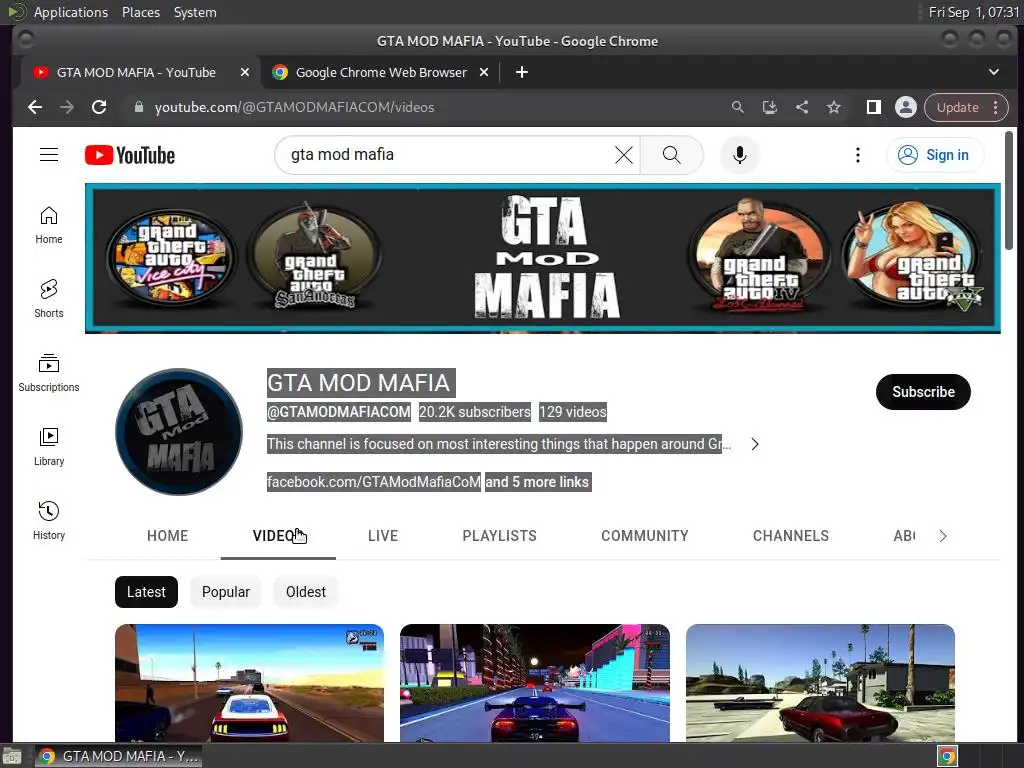Open the facebook.com/GTAModMafiaCoM link
This screenshot has width=1024, height=768.
(x=374, y=482)
